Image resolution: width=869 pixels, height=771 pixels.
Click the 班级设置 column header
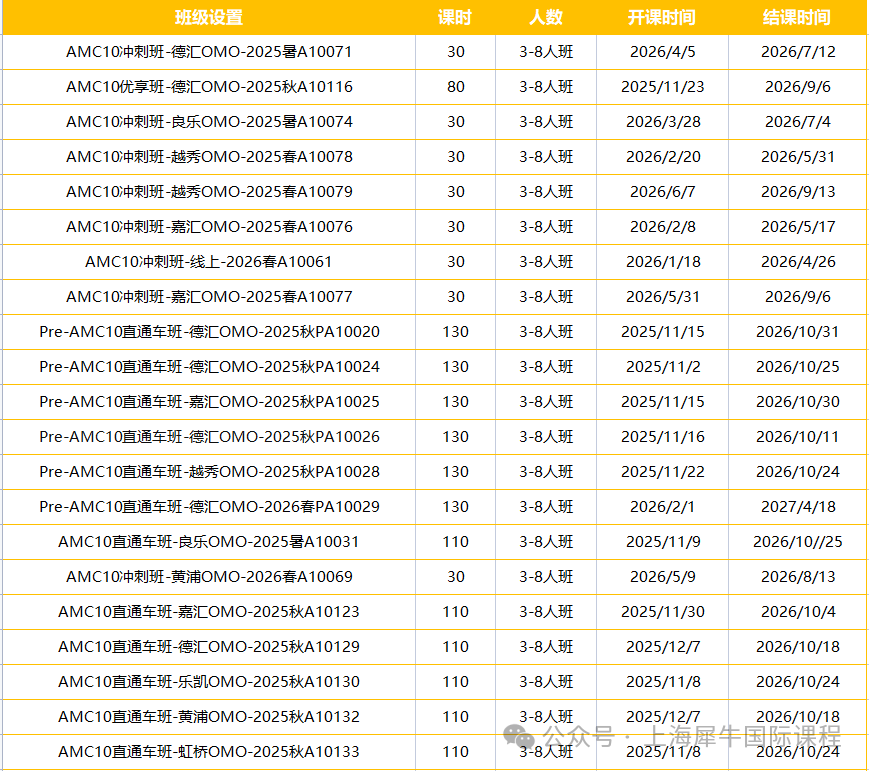pos(208,17)
